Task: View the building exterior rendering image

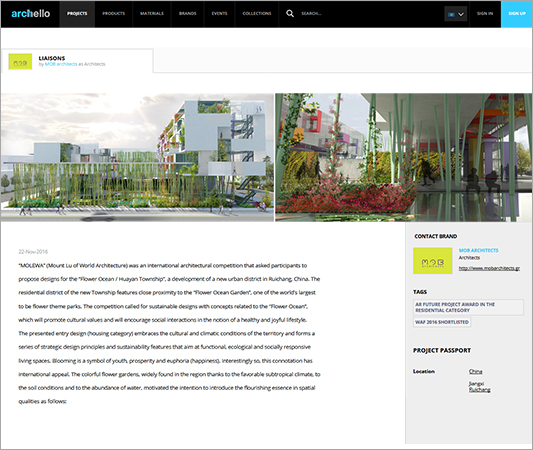Action: [x=137, y=157]
